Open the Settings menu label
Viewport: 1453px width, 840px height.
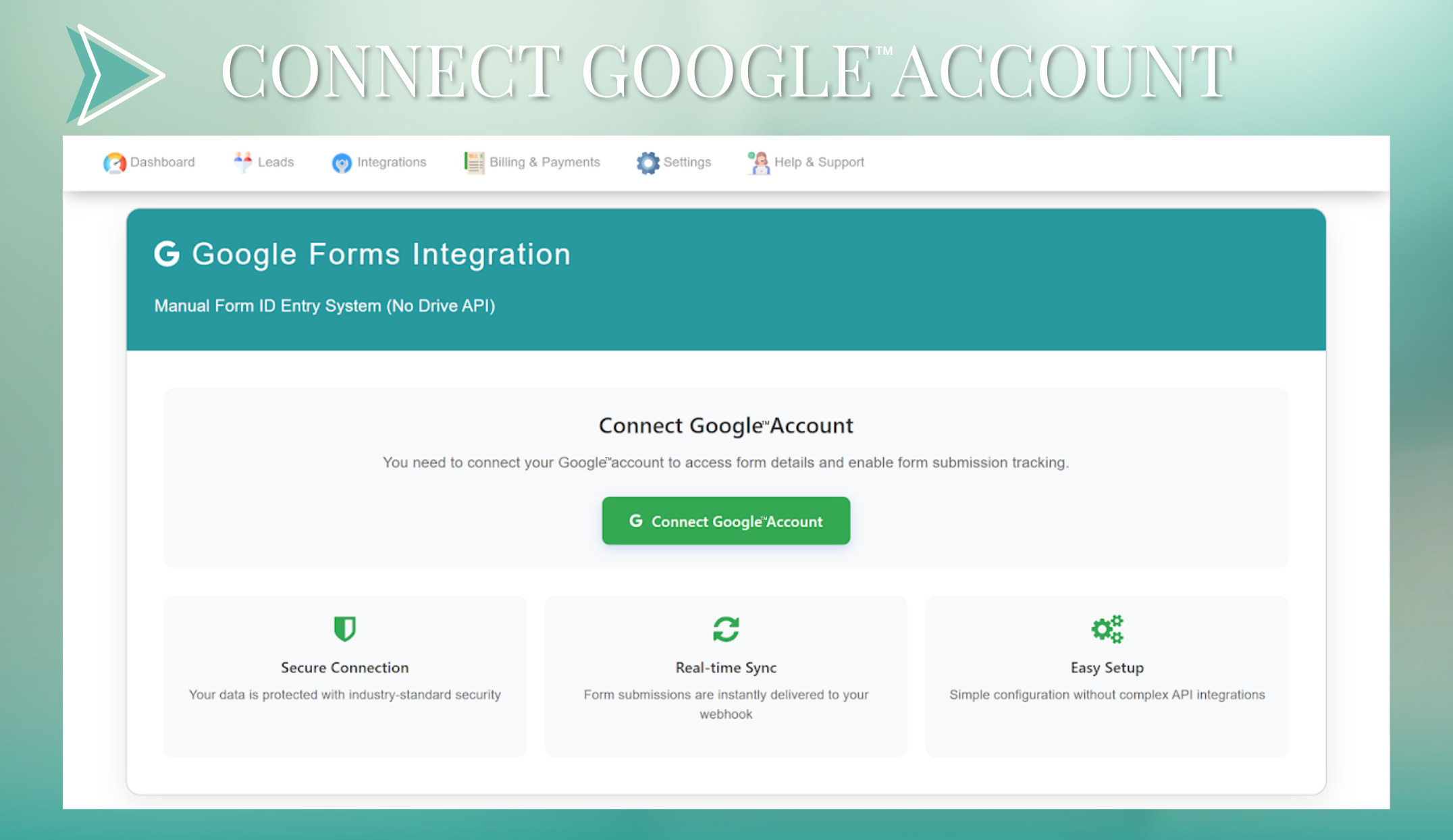tap(687, 162)
